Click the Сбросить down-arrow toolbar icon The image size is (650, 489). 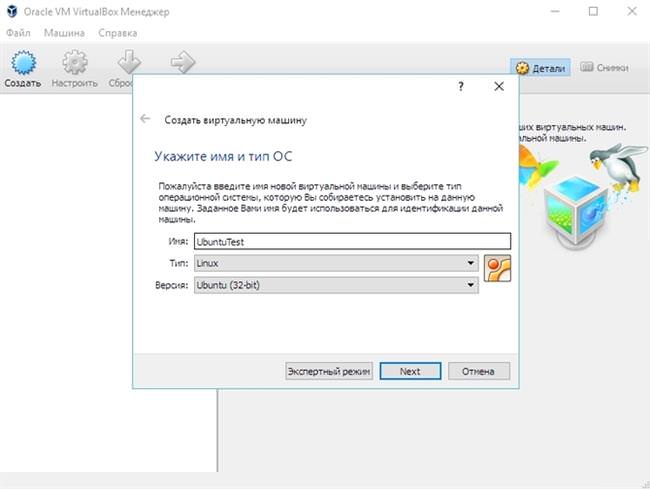pos(129,62)
